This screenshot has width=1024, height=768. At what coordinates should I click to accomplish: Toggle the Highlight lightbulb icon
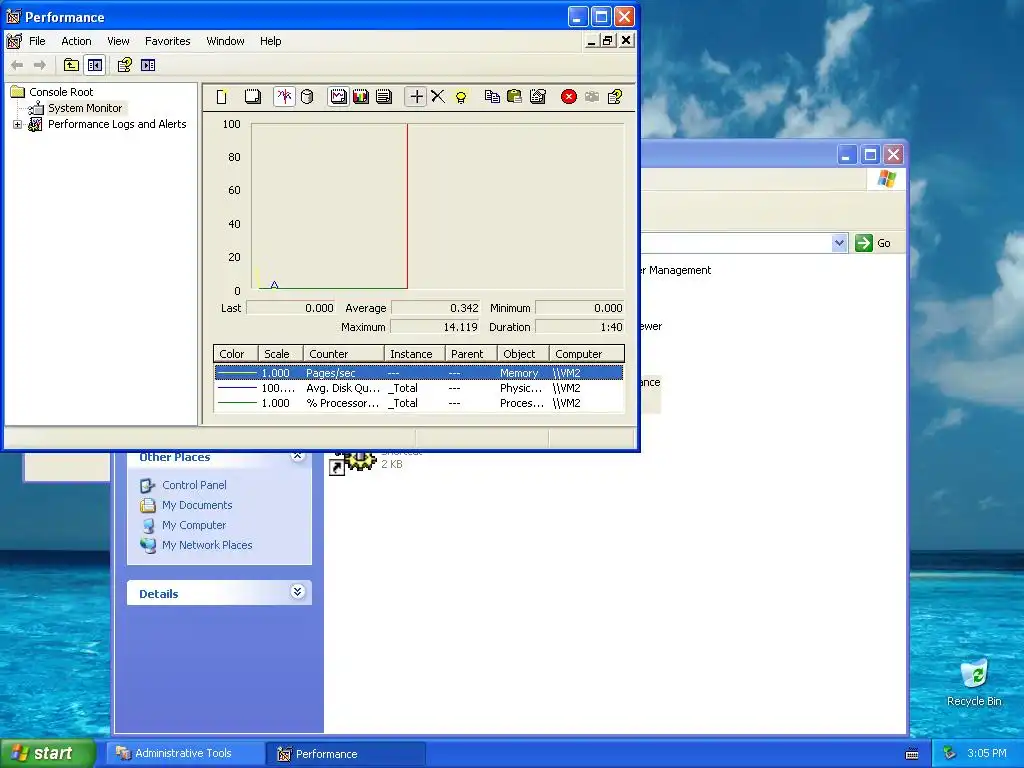pos(461,97)
